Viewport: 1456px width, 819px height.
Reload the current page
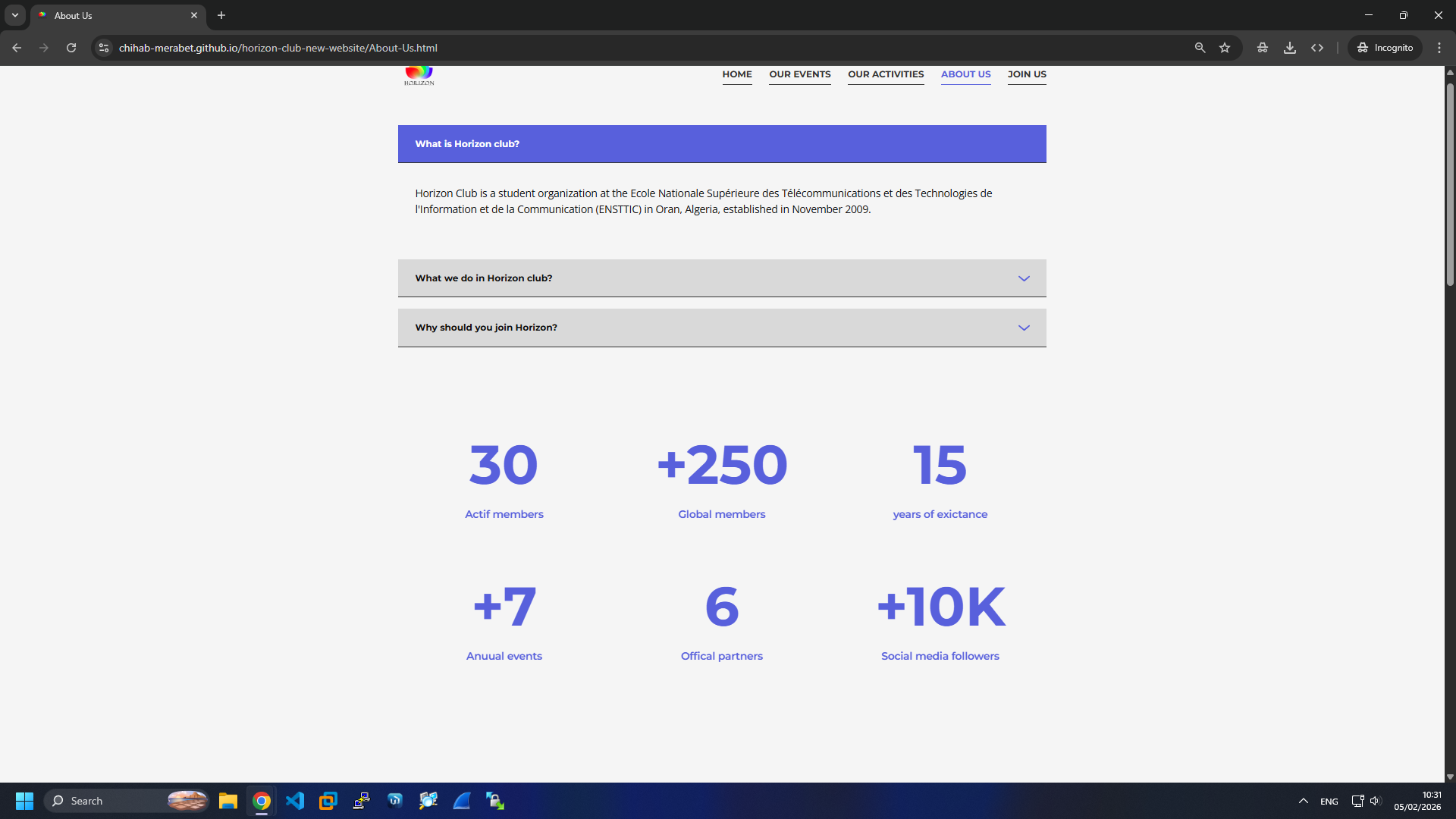(x=71, y=47)
